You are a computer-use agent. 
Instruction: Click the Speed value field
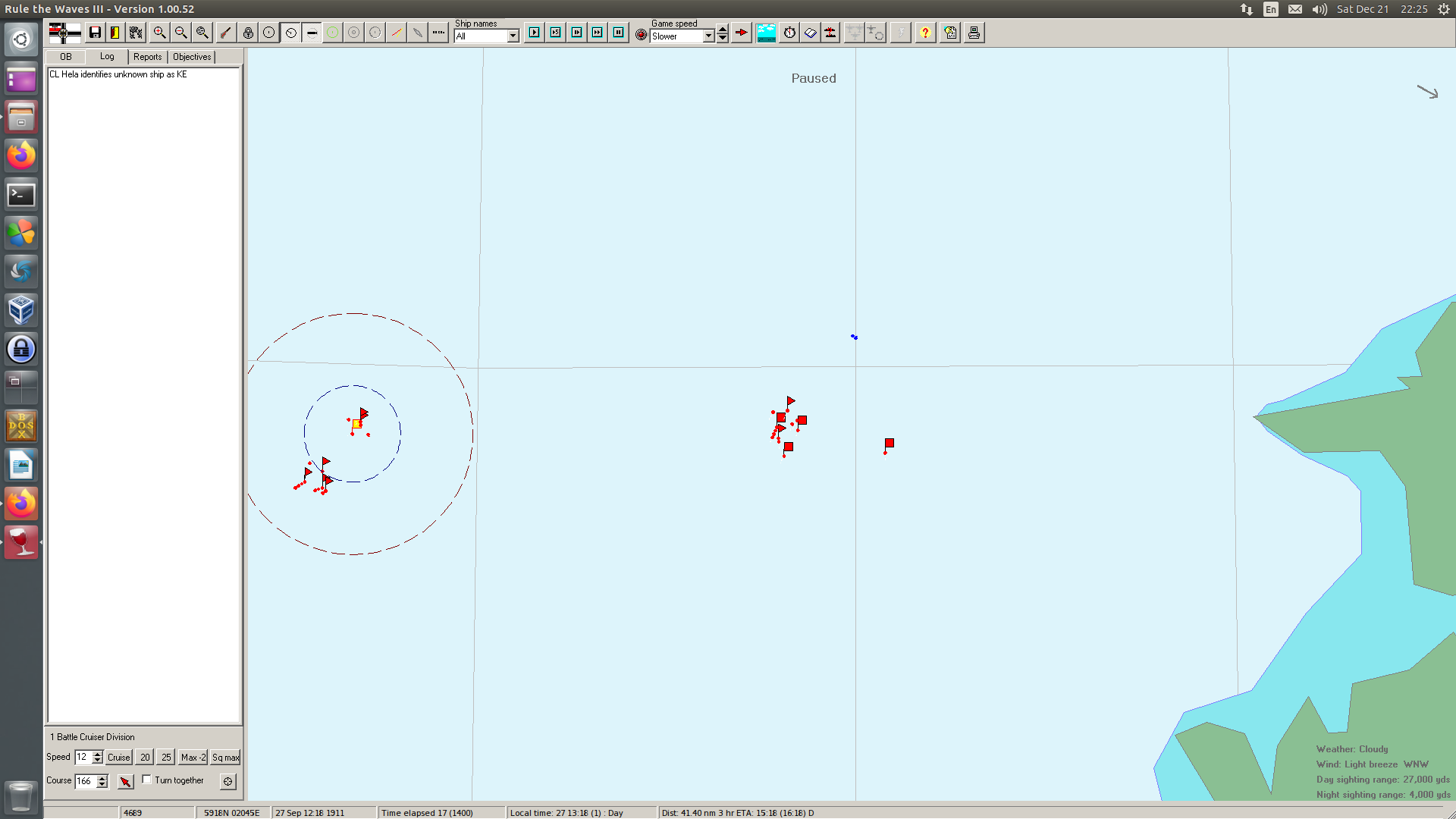83,757
